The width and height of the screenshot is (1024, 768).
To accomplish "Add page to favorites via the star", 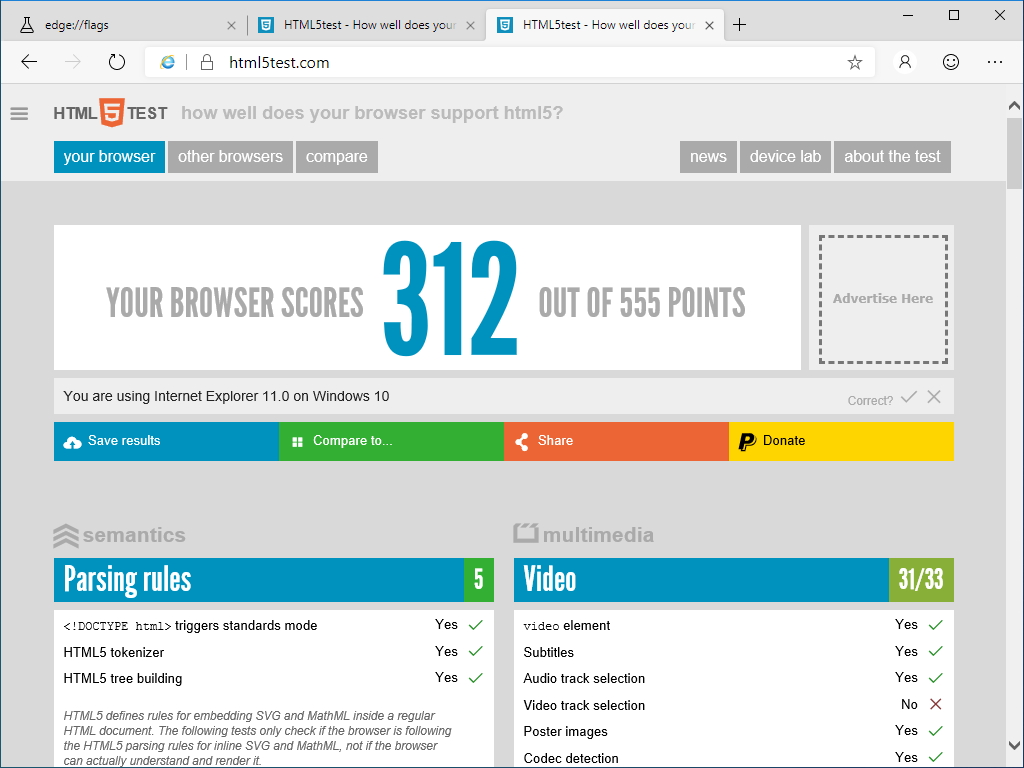I will click(855, 62).
